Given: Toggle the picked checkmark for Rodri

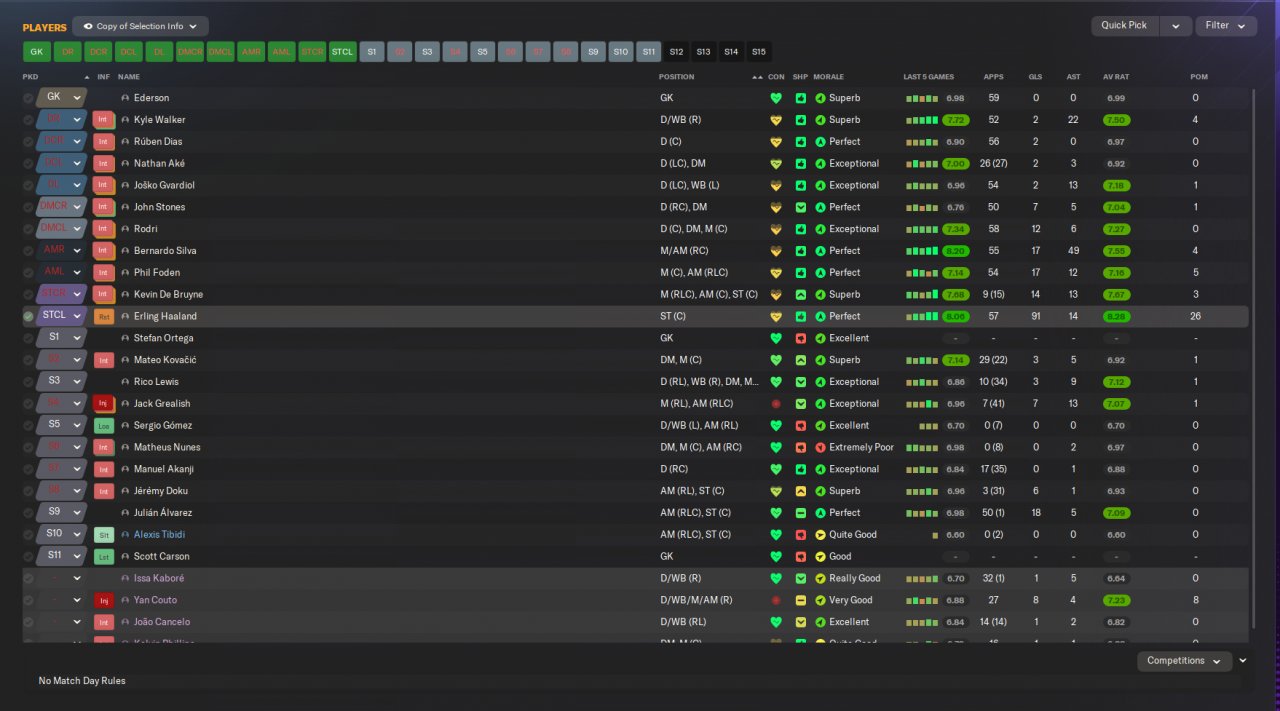Looking at the screenshot, I should click(28, 229).
